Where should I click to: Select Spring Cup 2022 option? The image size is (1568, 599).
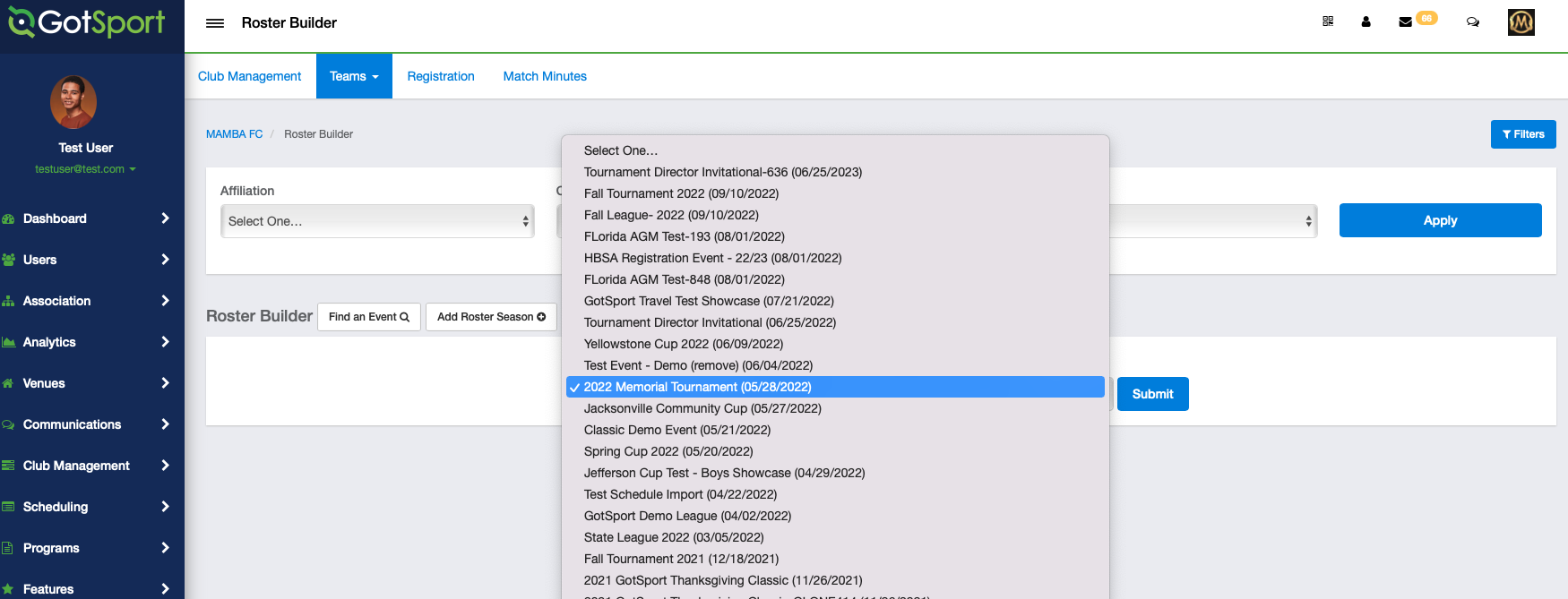click(x=835, y=451)
